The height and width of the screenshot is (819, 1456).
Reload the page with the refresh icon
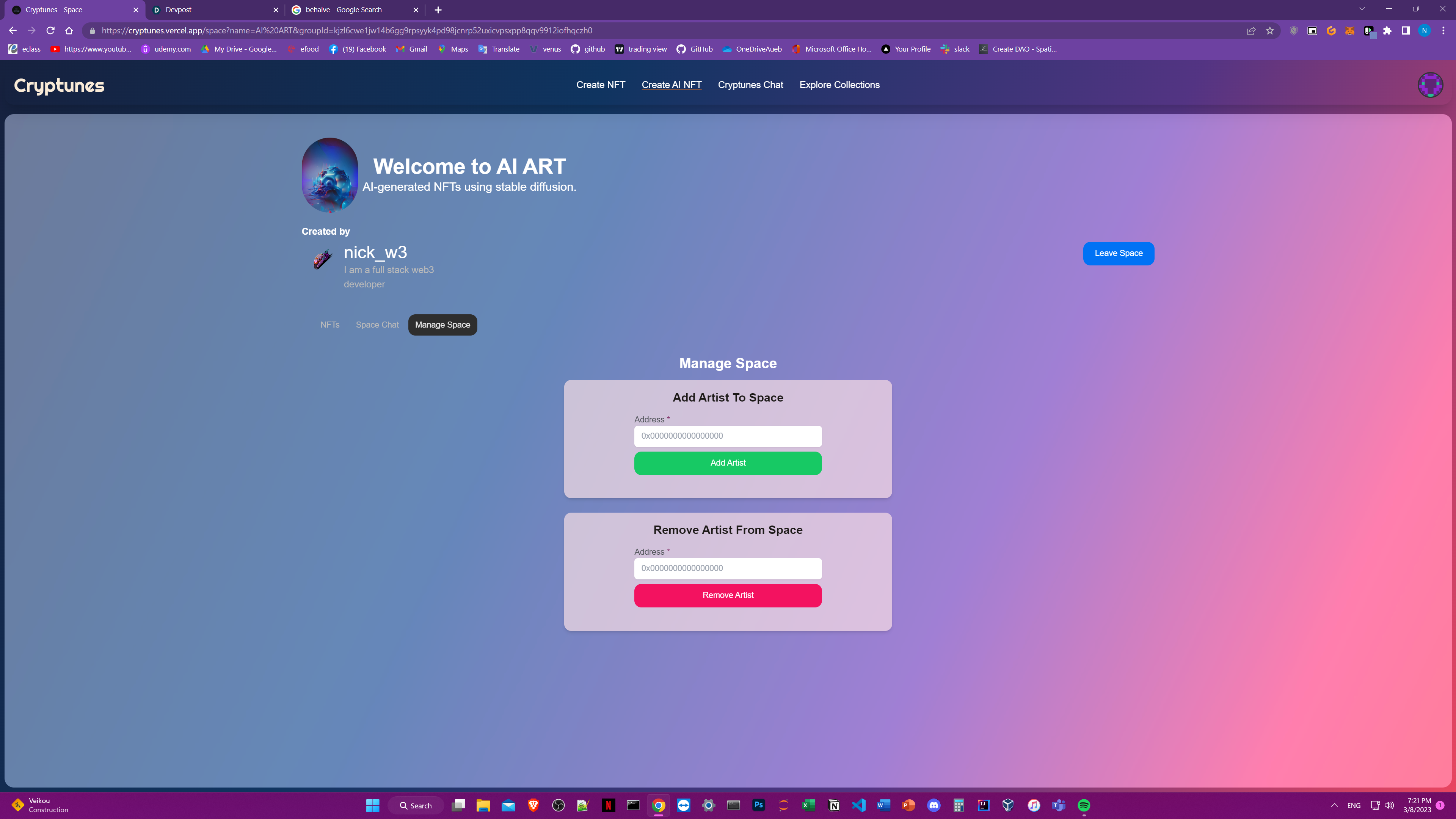click(50, 30)
